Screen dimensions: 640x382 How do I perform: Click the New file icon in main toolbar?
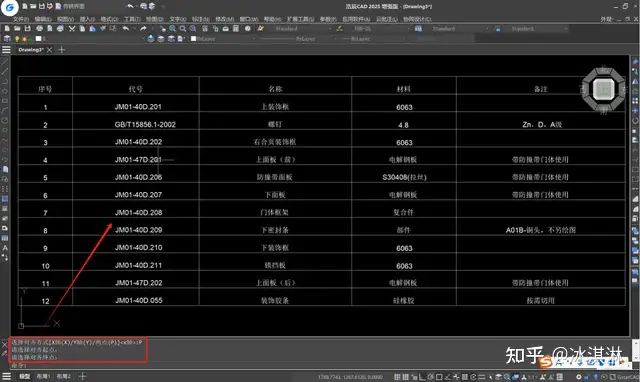(7, 29)
